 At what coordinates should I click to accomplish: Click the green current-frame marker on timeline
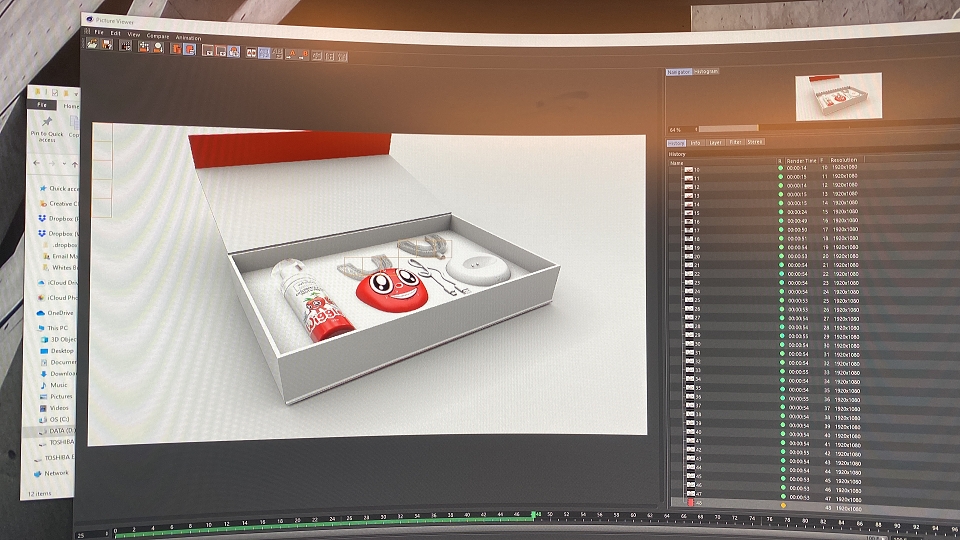(x=534, y=516)
